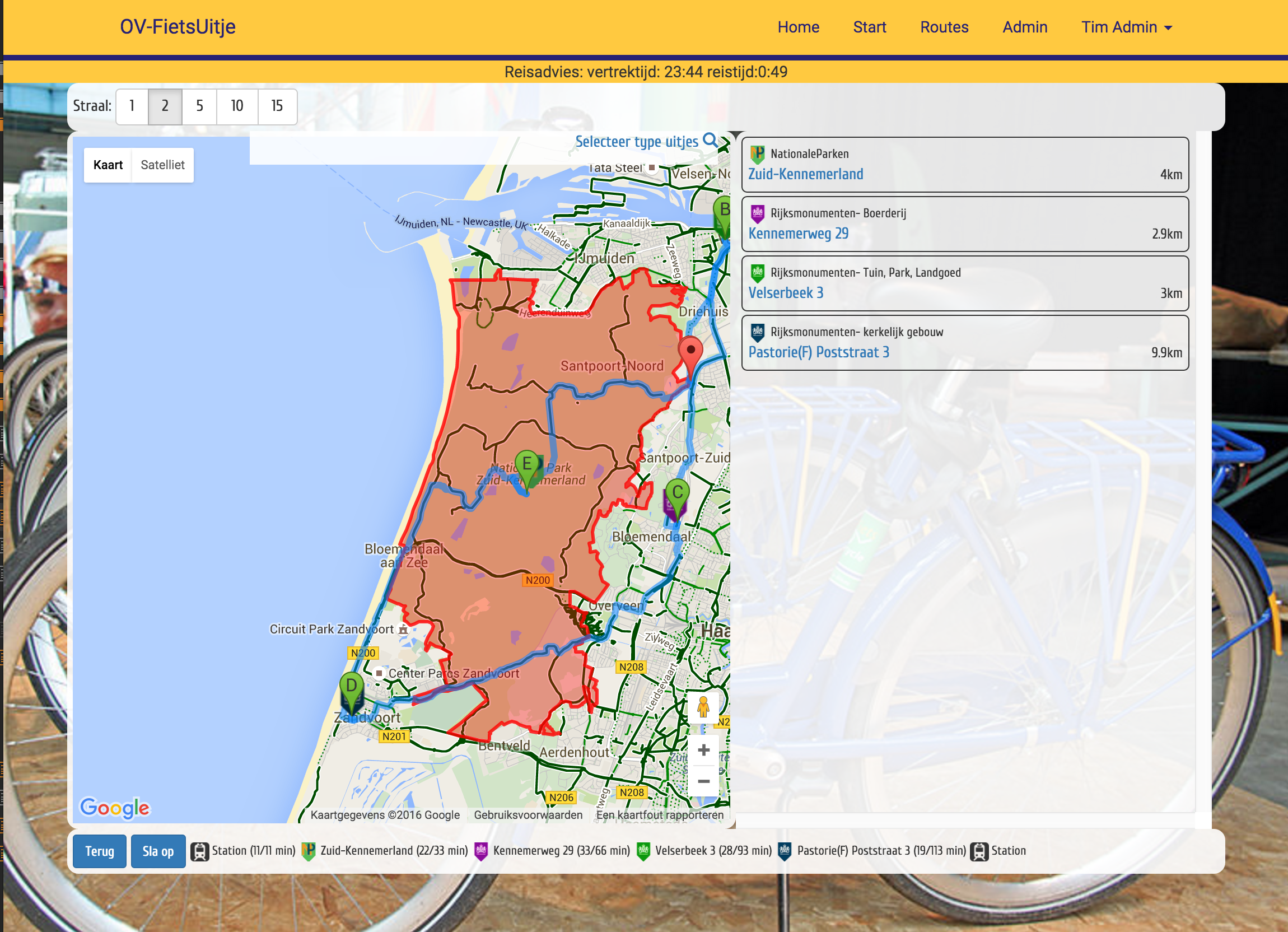The height and width of the screenshot is (932, 1288).
Task: Click Zuid-Kennemerland (22/33 min) in route bar
Action: 394,851
